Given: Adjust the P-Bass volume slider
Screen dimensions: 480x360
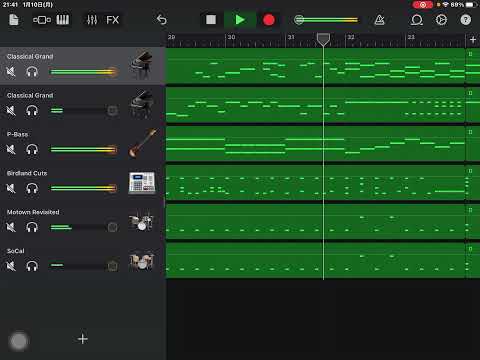Looking at the screenshot, I should pyautogui.click(x=83, y=149).
